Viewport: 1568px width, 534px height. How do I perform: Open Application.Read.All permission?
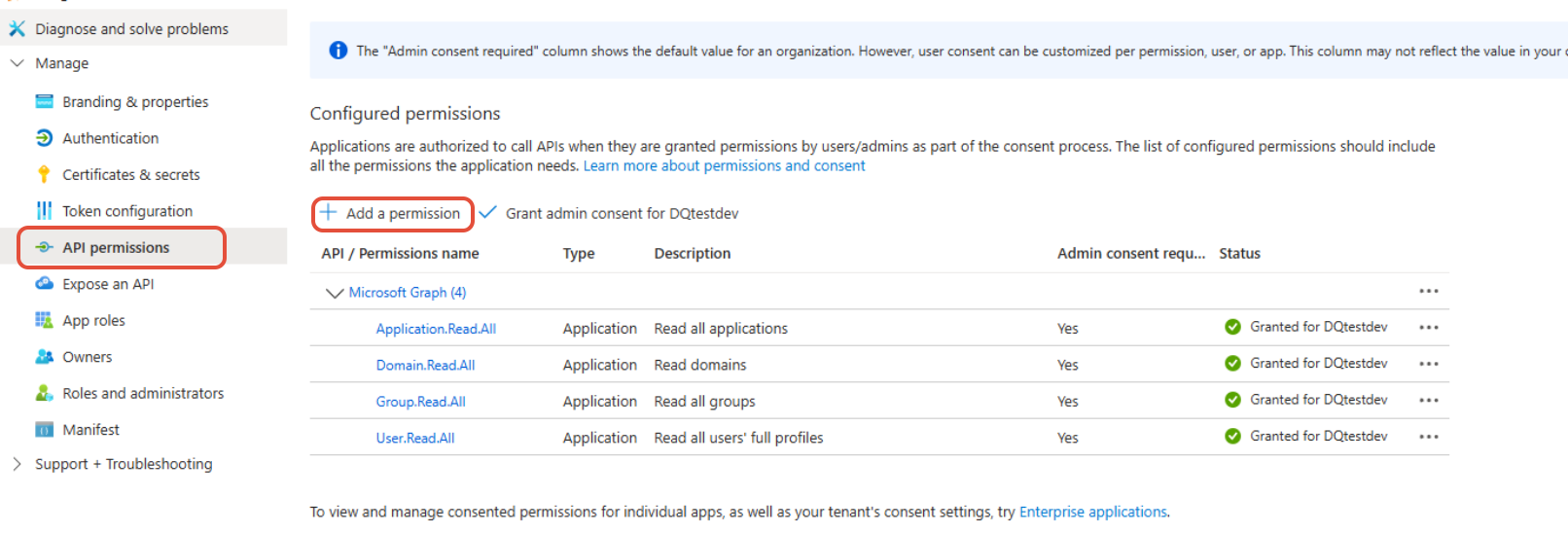(x=436, y=329)
